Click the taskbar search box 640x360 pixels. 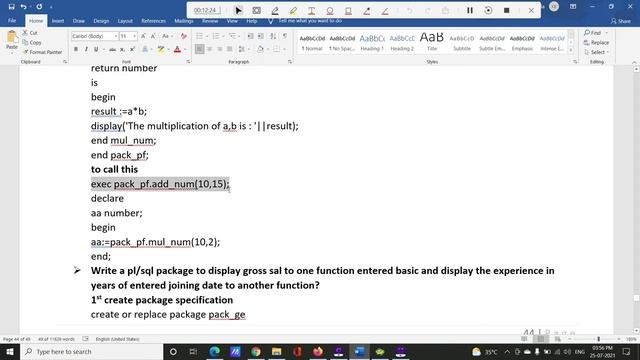(x=91, y=351)
